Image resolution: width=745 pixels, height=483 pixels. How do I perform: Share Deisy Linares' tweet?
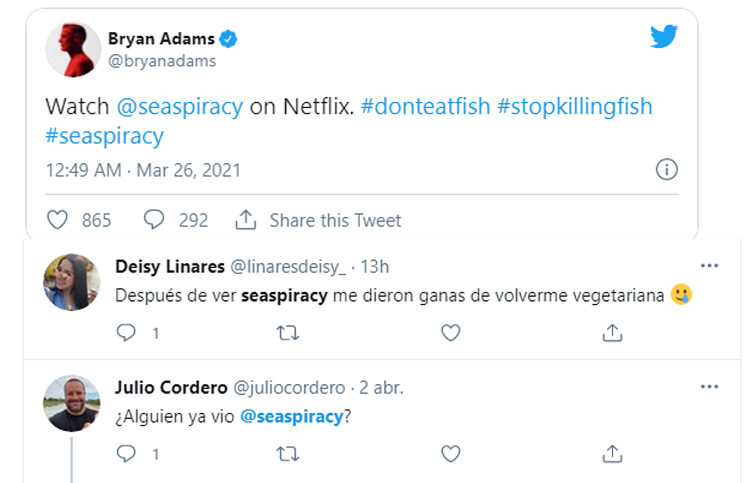pyautogui.click(x=612, y=333)
